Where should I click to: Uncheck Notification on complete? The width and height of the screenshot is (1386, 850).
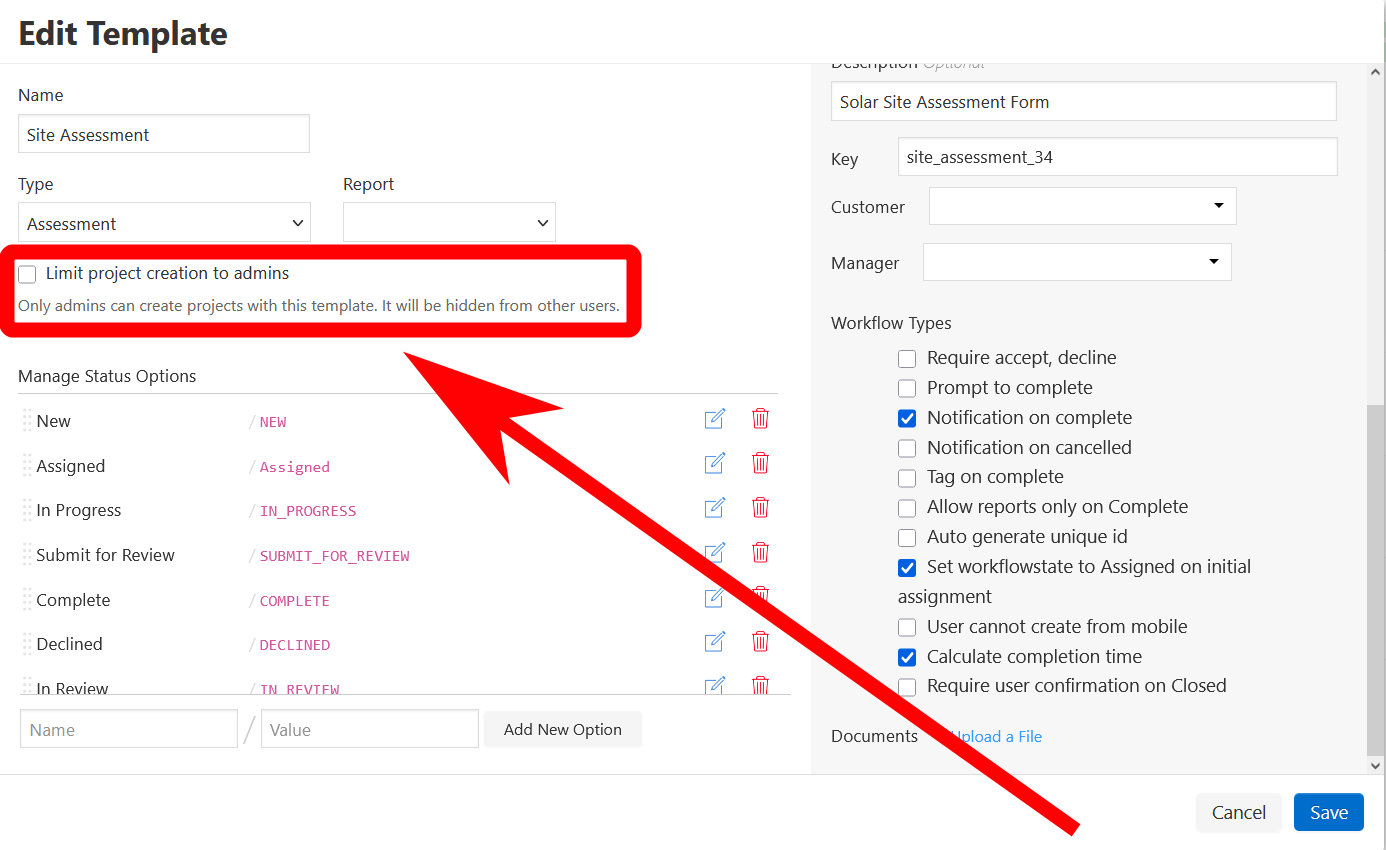[907, 418]
